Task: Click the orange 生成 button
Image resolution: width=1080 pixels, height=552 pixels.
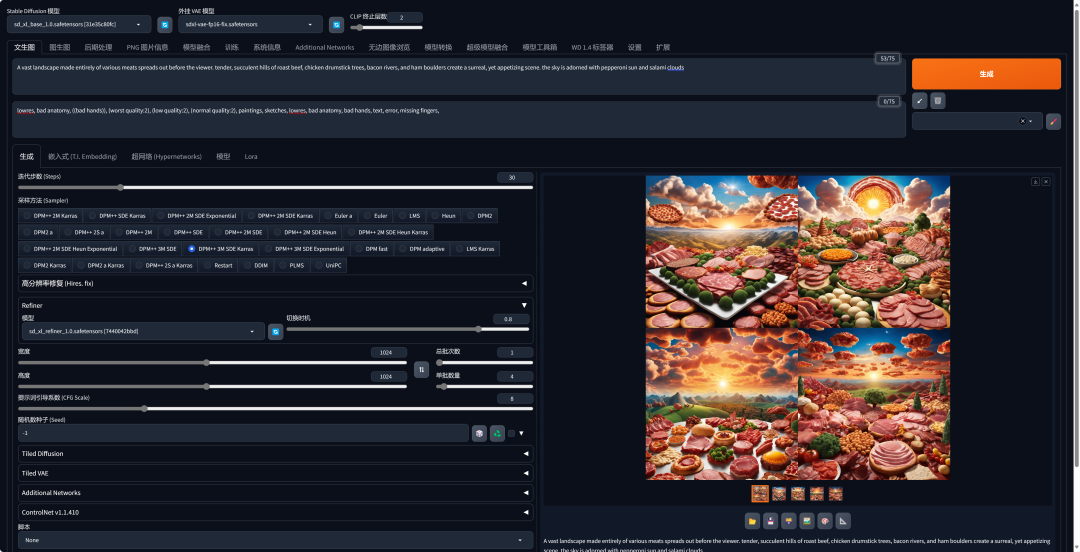Action: [x=986, y=74]
